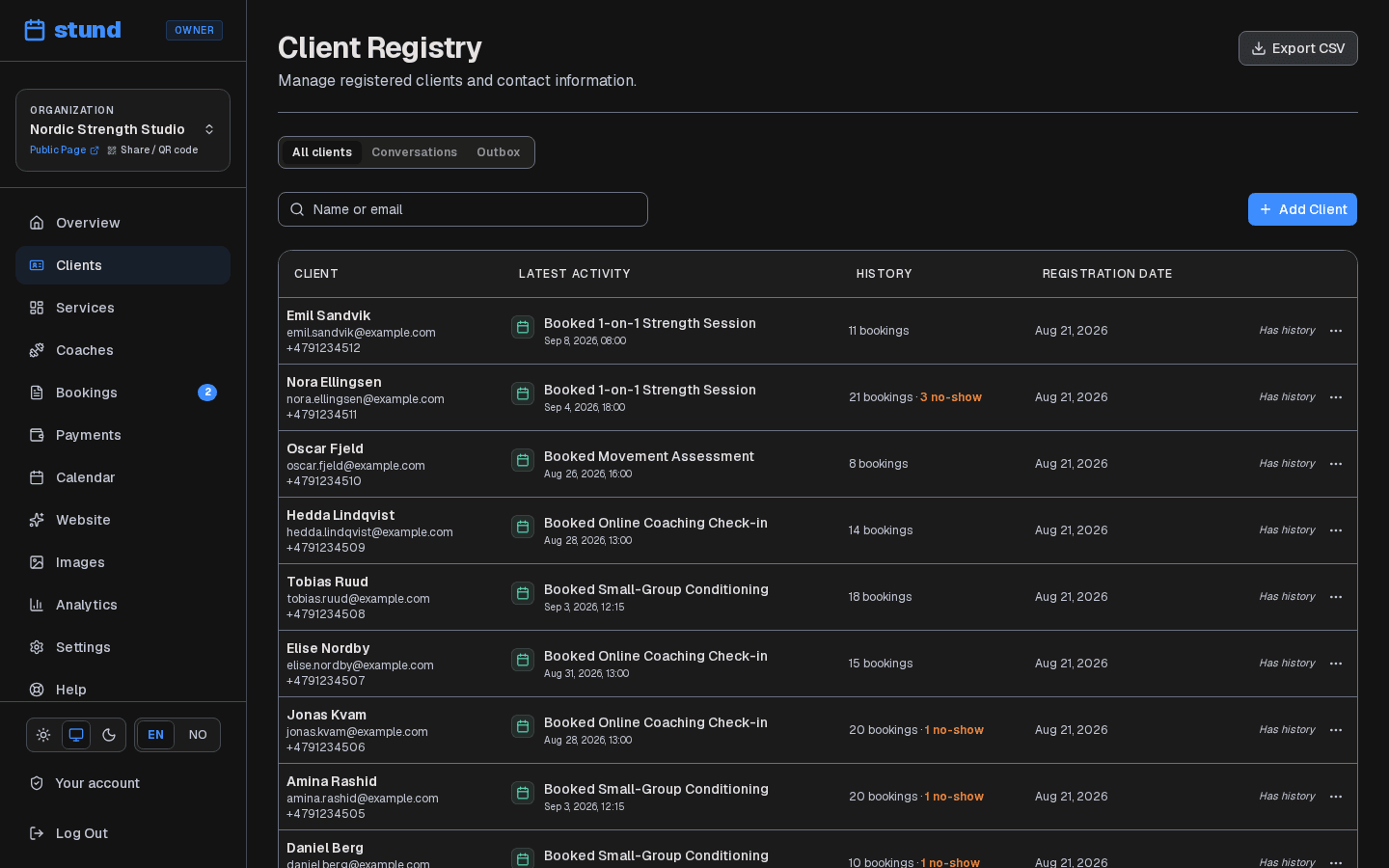Click Hedda Lindqvist's booking calendar icon
The height and width of the screenshot is (868, 1389).
tap(523, 527)
